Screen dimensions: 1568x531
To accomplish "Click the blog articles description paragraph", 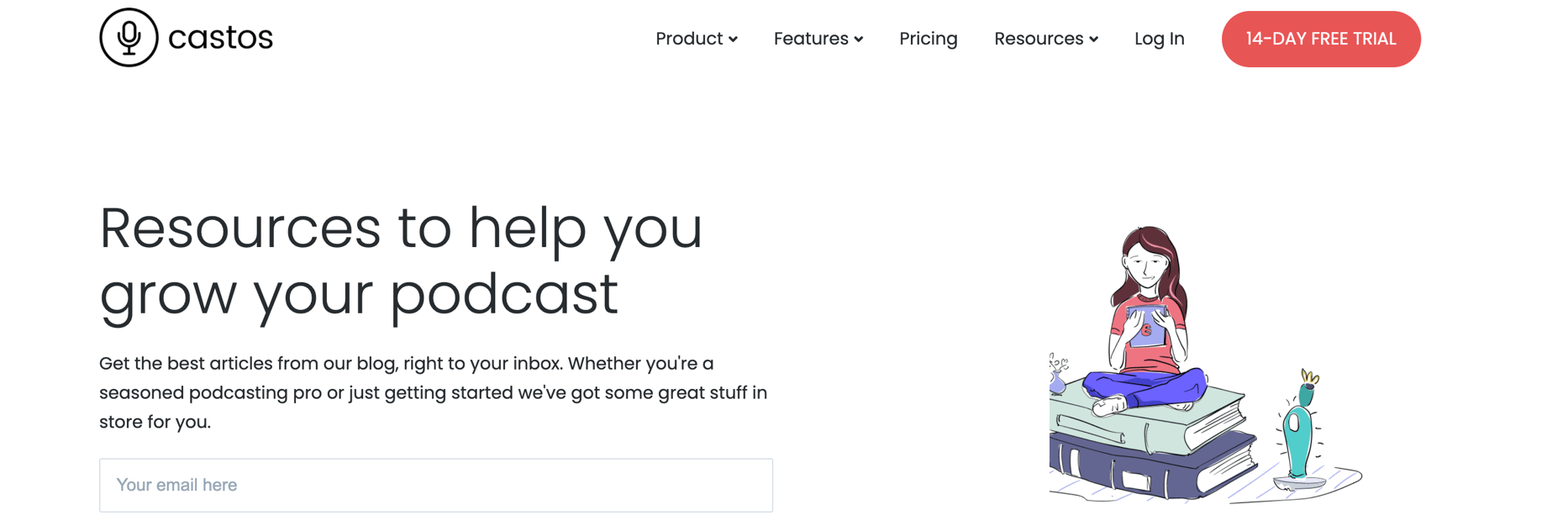I will click(x=433, y=392).
